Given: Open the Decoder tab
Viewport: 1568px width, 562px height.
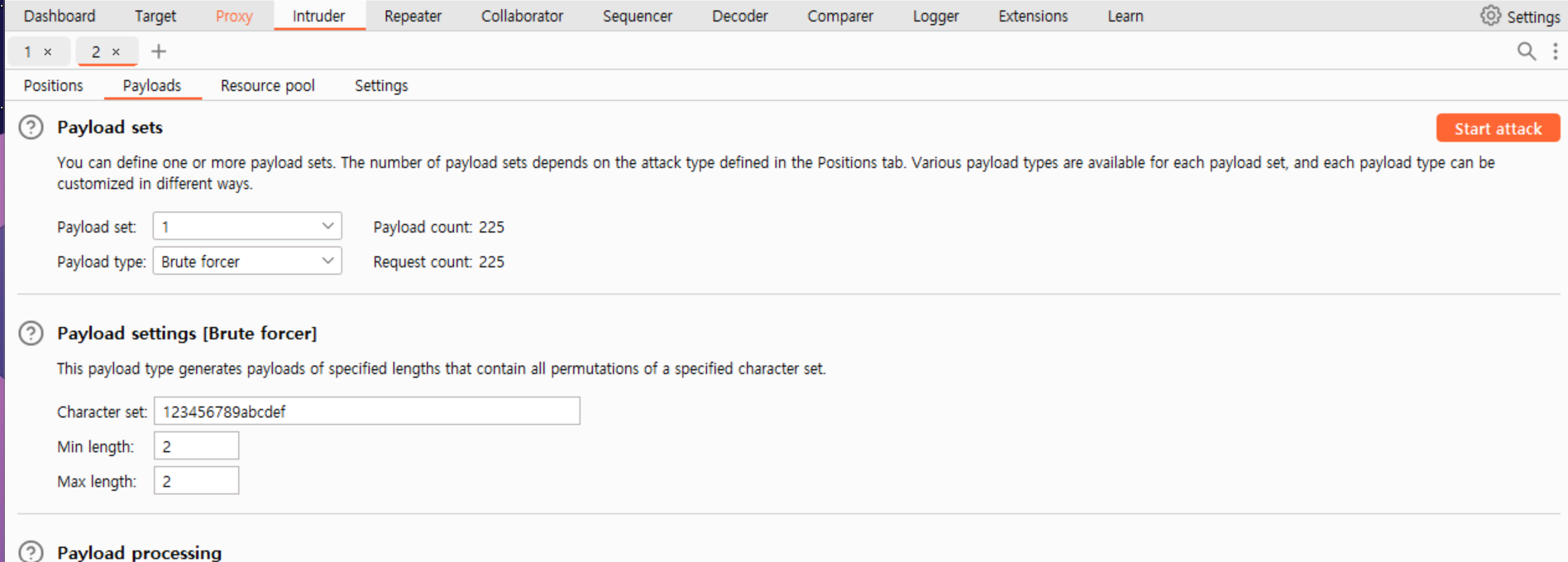Looking at the screenshot, I should point(739,16).
